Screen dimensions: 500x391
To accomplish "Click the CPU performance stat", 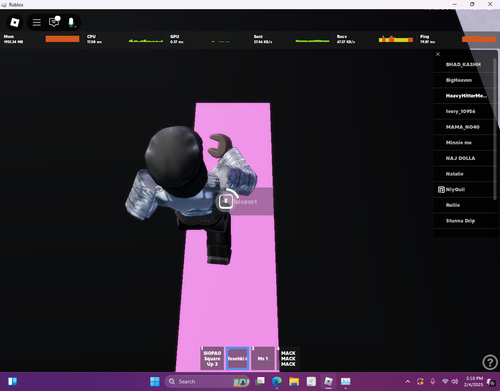I will pos(125,39).
